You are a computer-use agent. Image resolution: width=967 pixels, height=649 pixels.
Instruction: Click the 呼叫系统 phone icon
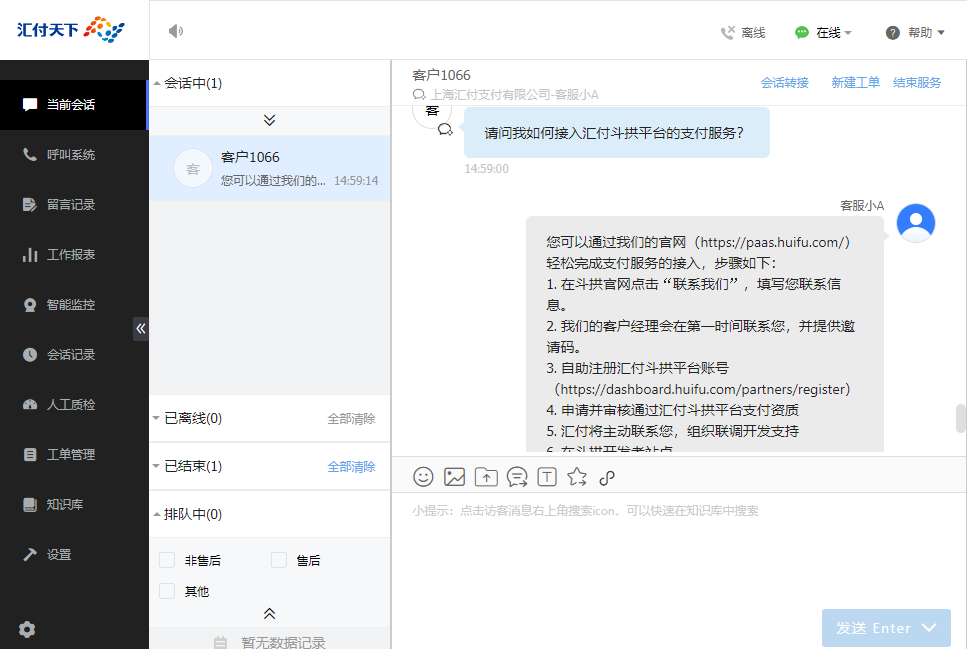coord(30,154)
